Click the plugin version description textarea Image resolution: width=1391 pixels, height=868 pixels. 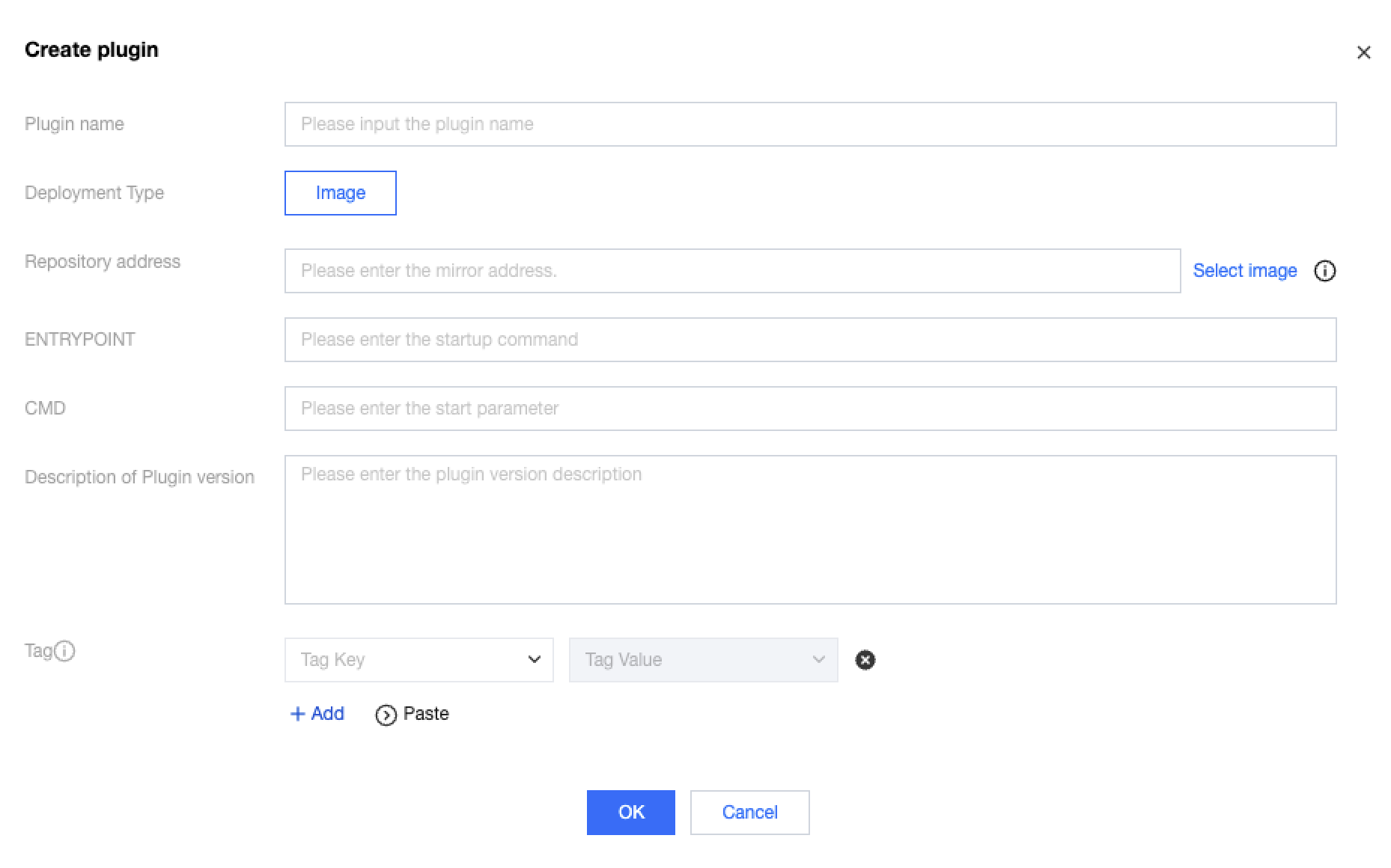810,530
